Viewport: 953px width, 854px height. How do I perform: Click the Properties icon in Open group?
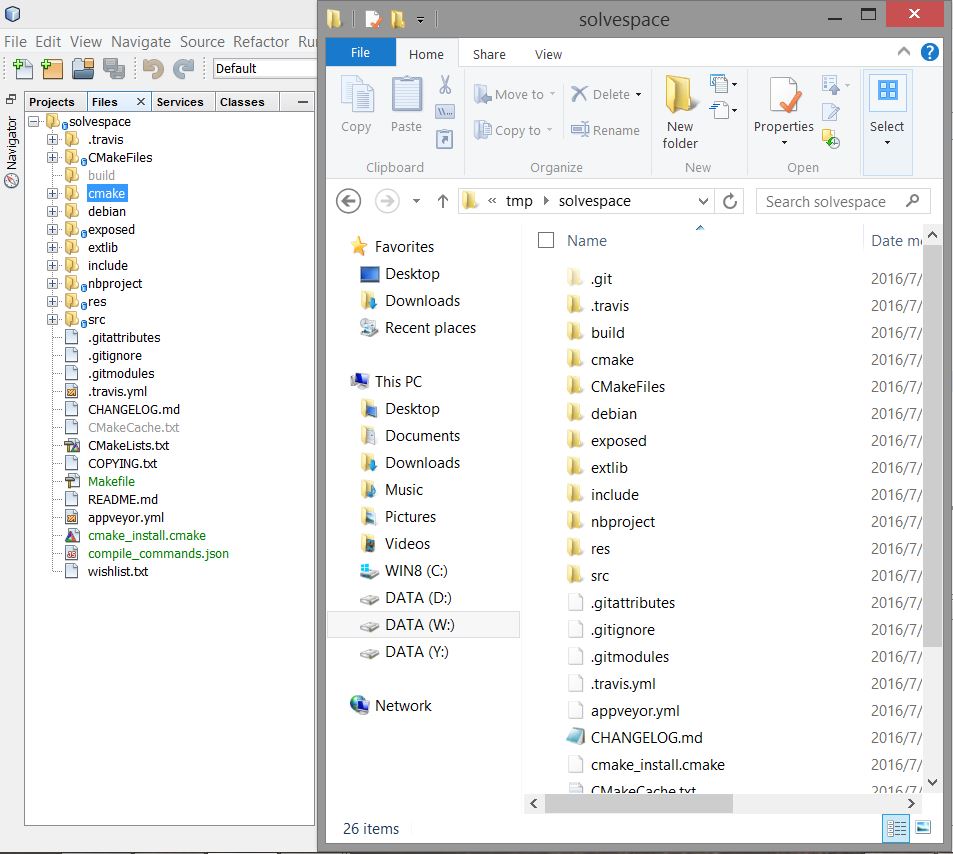click(x=783, y=95)
